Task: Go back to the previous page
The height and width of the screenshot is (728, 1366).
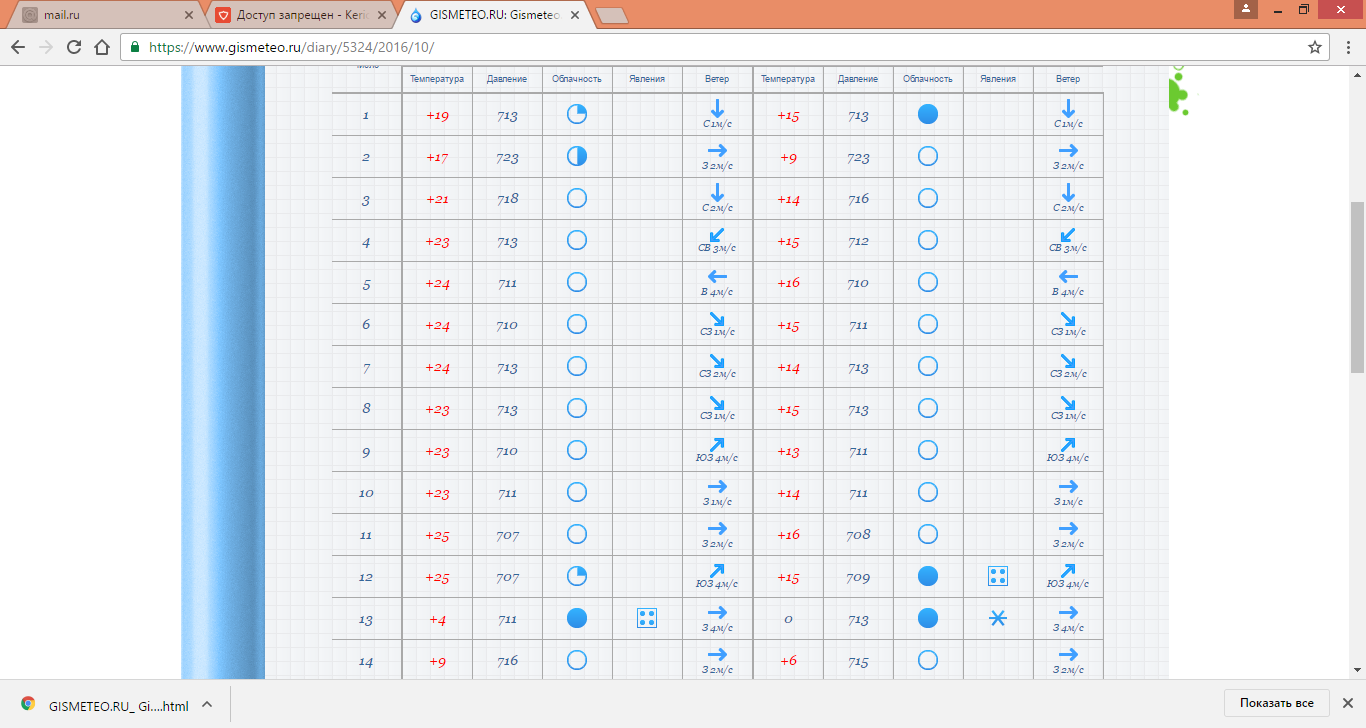Action: pyautogui.click(x=18, y=47)
